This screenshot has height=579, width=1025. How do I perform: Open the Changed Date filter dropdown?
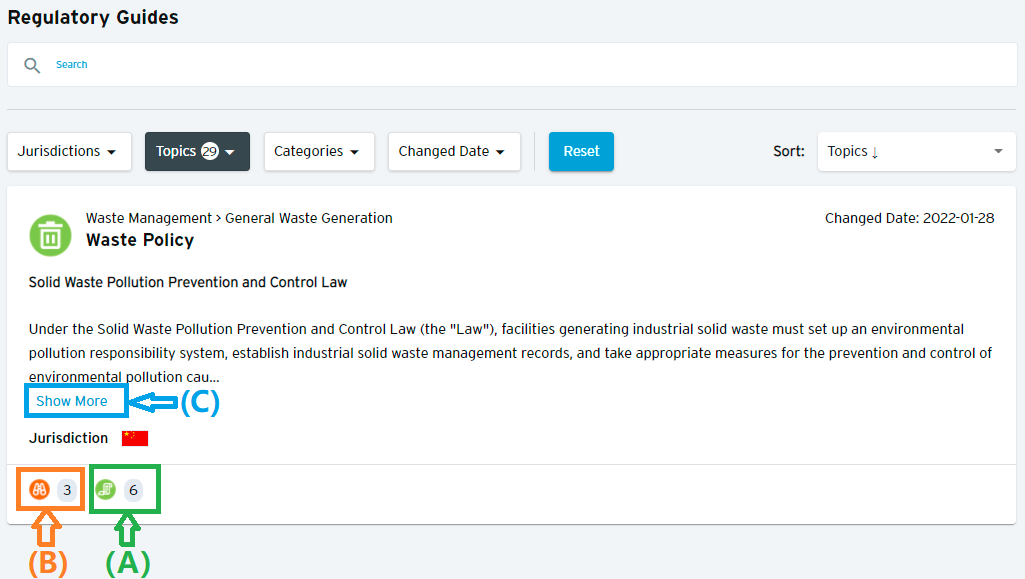[454, 152]
